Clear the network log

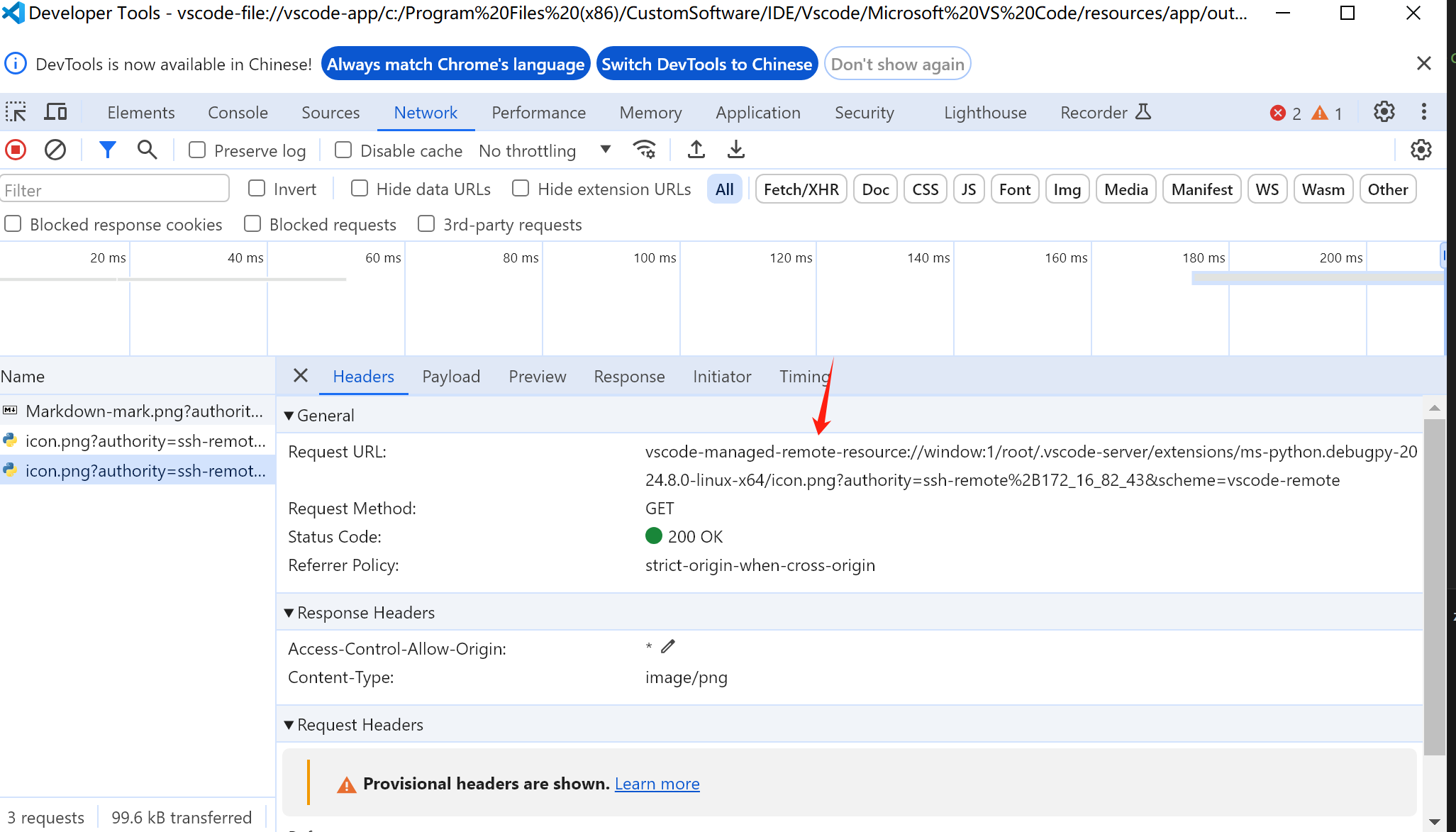tap(55, 150)
